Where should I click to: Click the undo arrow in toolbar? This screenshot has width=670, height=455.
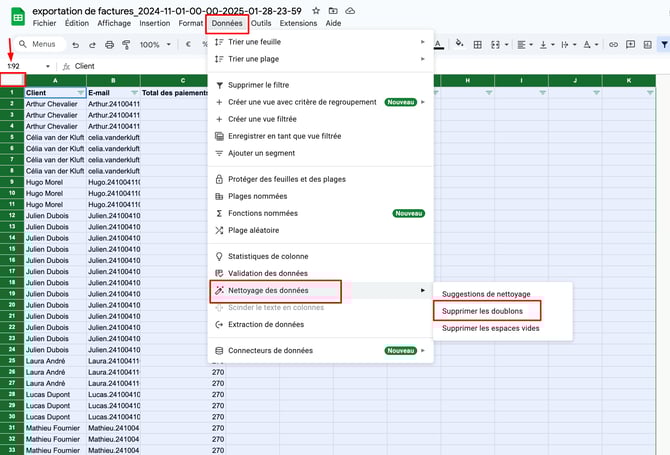click(77, 44)
